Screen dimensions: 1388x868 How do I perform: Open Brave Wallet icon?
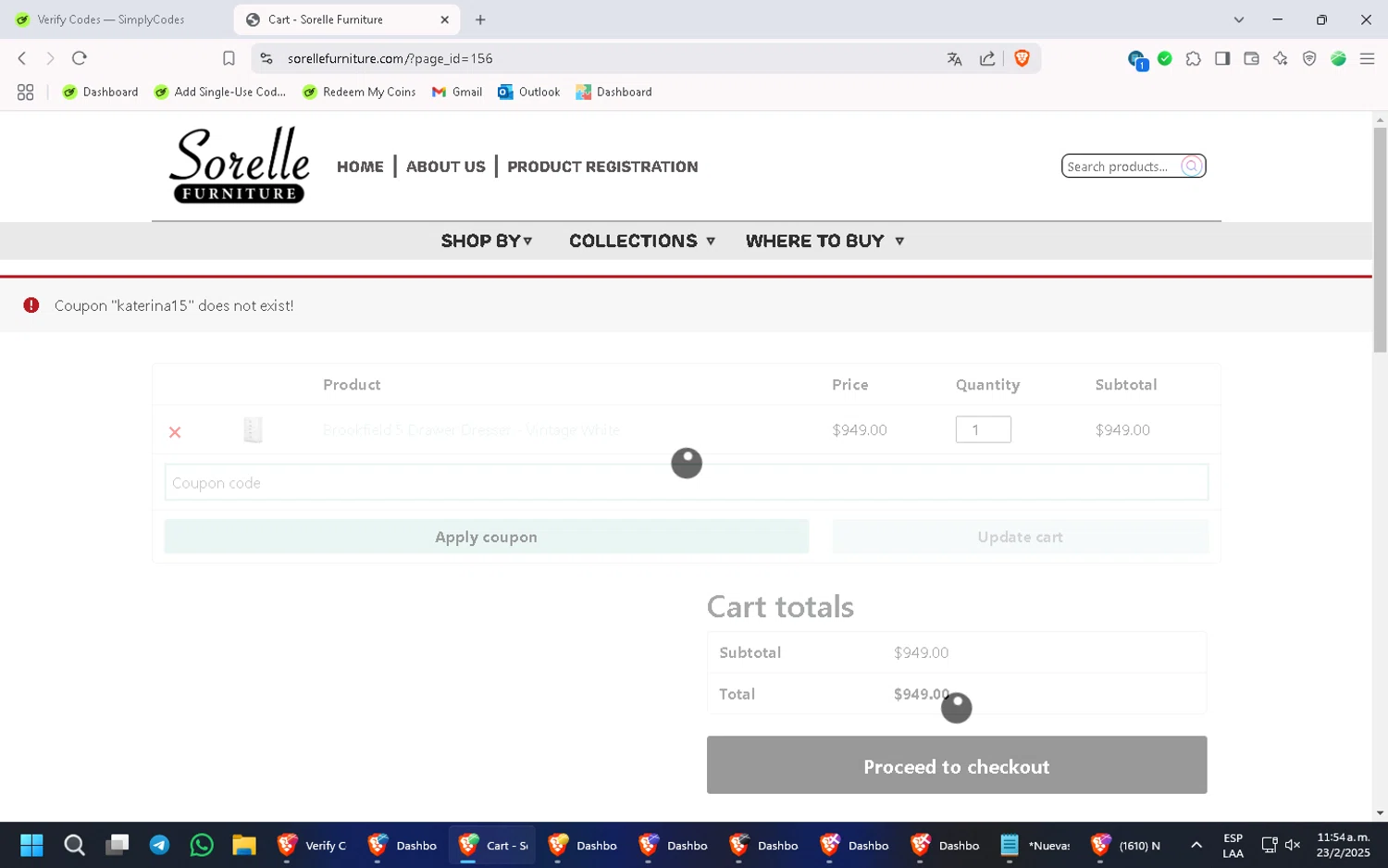1251,58
